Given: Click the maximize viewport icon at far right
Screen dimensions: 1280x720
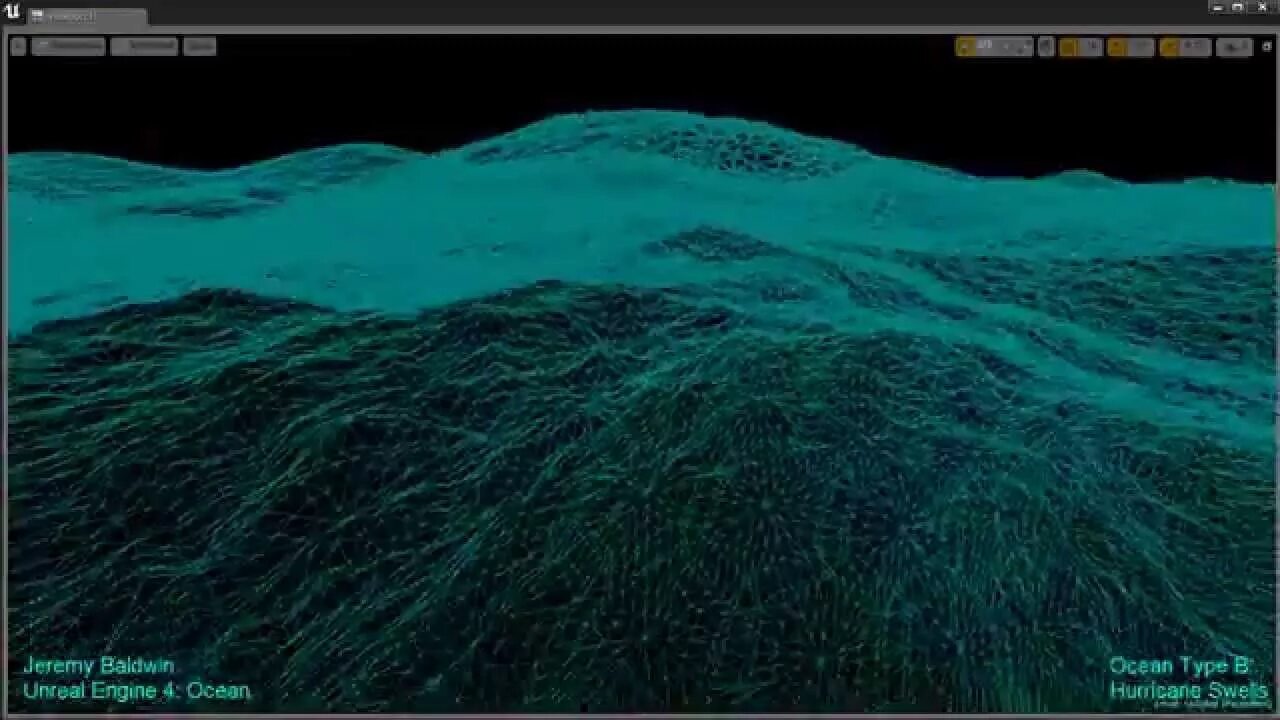Looking at the screenshot, I should 1267,46.
